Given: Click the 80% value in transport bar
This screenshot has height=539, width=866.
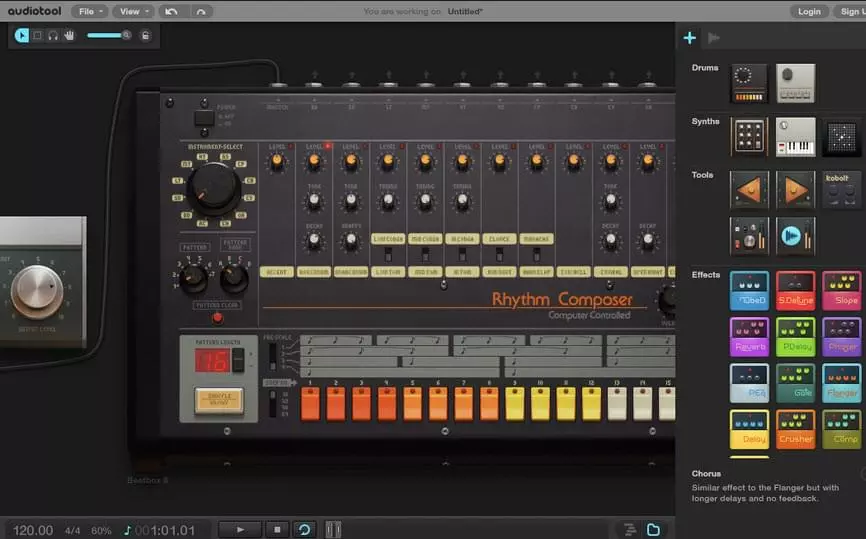Looking at the screenshot, I should pyautogui.click(x=101, y=531).
